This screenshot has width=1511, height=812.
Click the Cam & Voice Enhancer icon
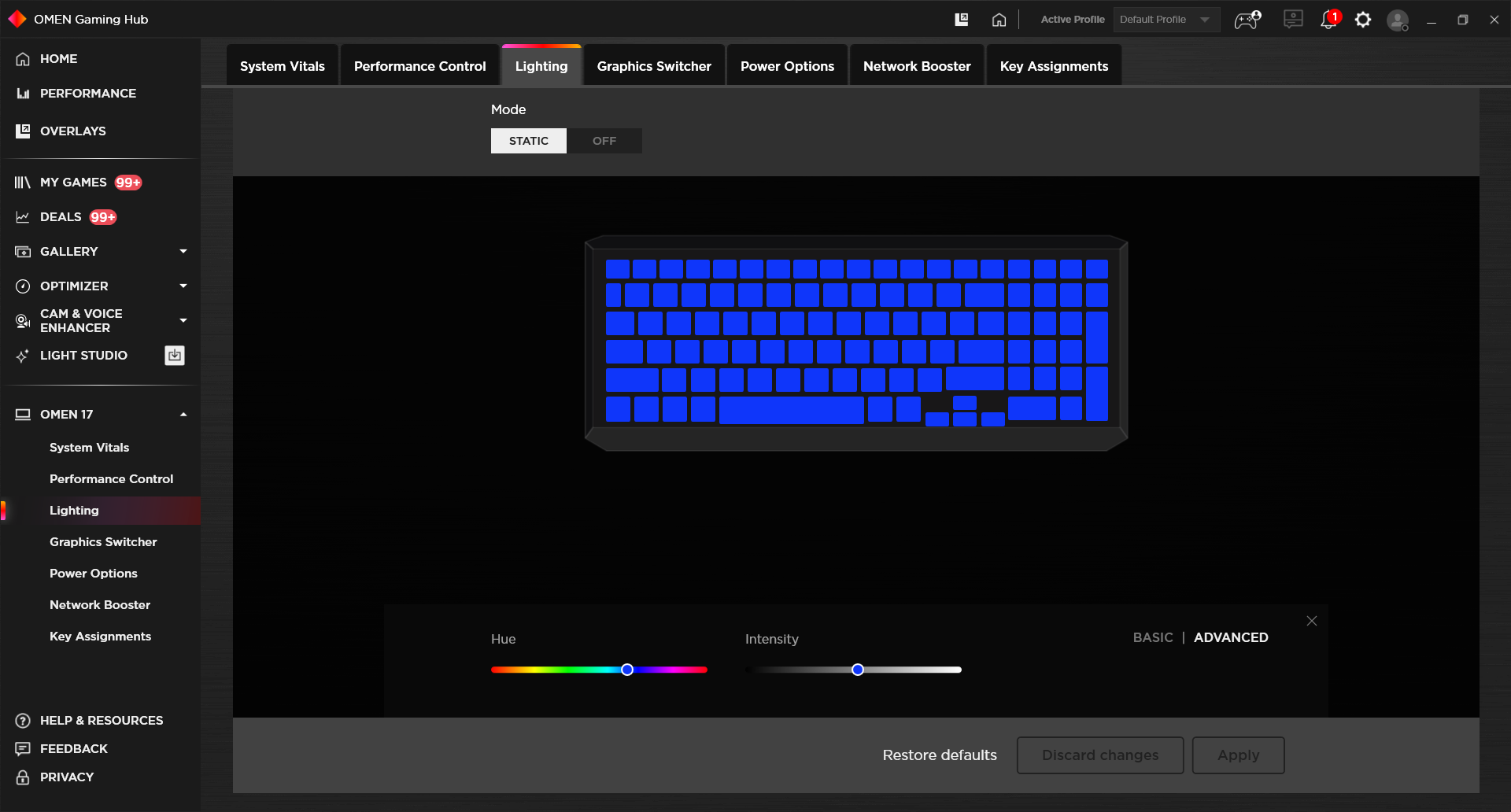tap(23, 321)
